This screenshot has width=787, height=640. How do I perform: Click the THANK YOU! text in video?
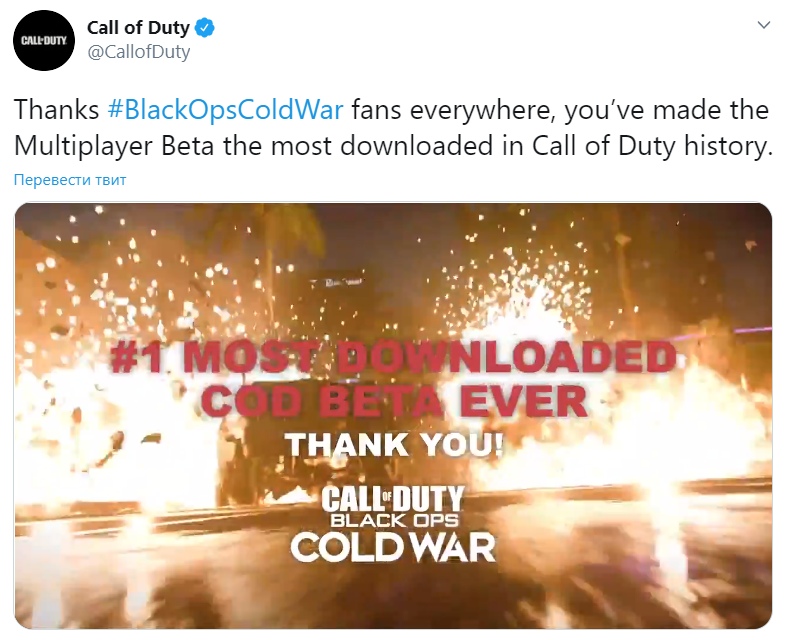pyautogui.click(x=394, y=445)
